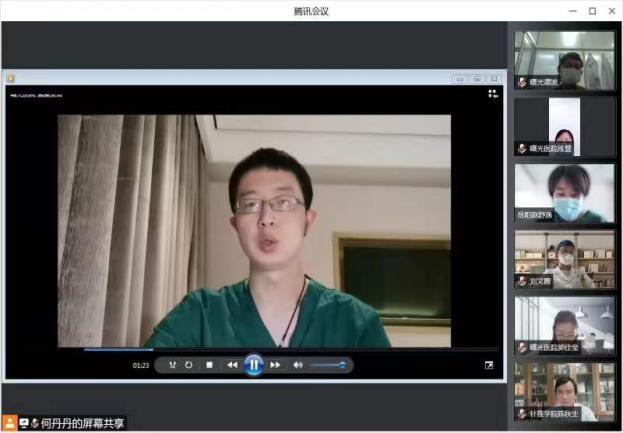
Task: Toggle repeat mode in the player controls
Action: tap(189, 365)
